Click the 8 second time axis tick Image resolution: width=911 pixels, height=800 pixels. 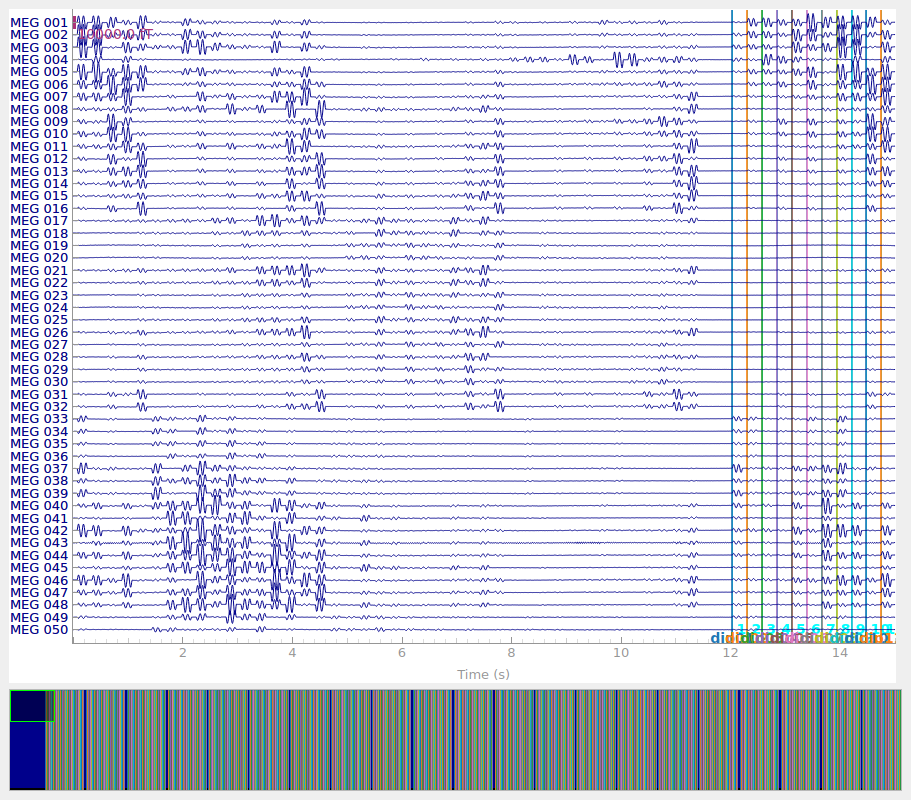[x=511, y=653]
